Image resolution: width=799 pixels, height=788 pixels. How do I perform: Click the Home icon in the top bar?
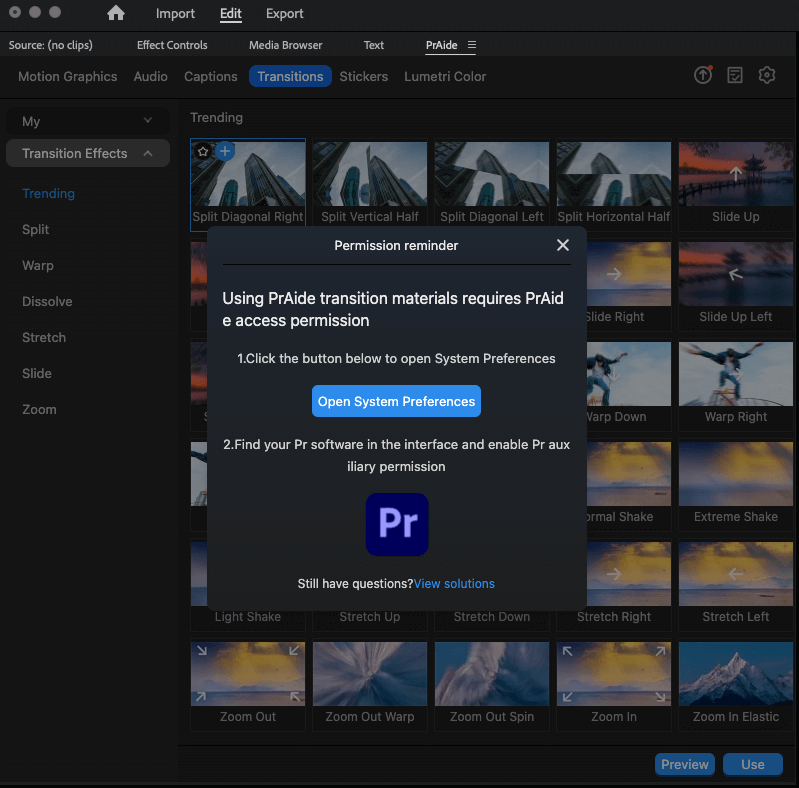(116, 13)
